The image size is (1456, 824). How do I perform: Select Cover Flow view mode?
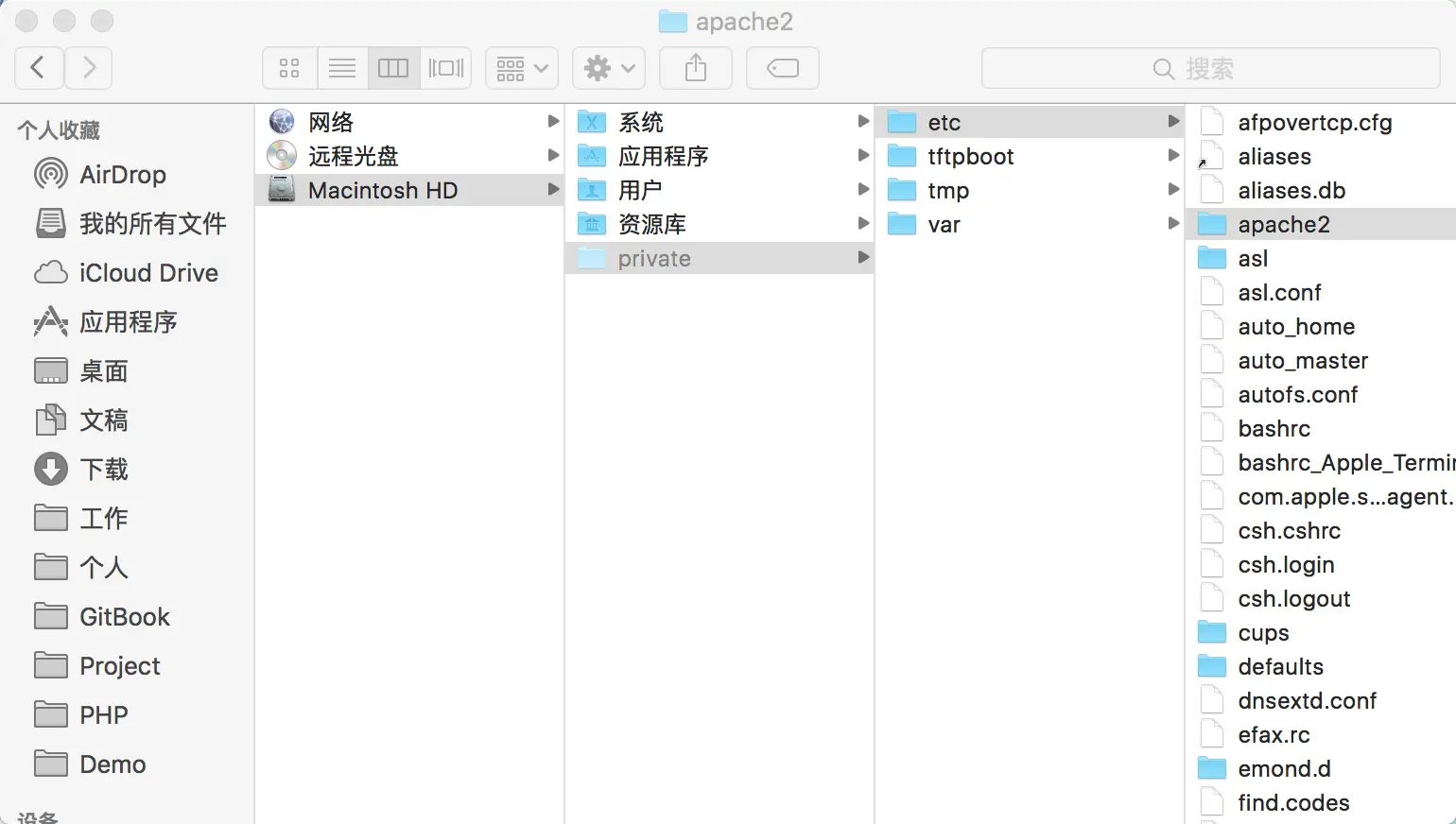tap(445, 67)
